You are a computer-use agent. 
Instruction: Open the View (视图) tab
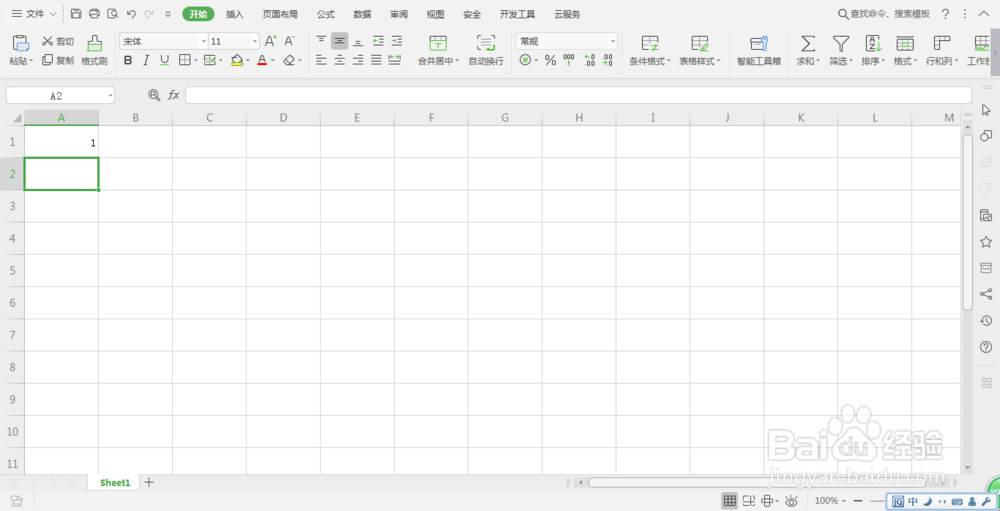click(x=436, y=14)
